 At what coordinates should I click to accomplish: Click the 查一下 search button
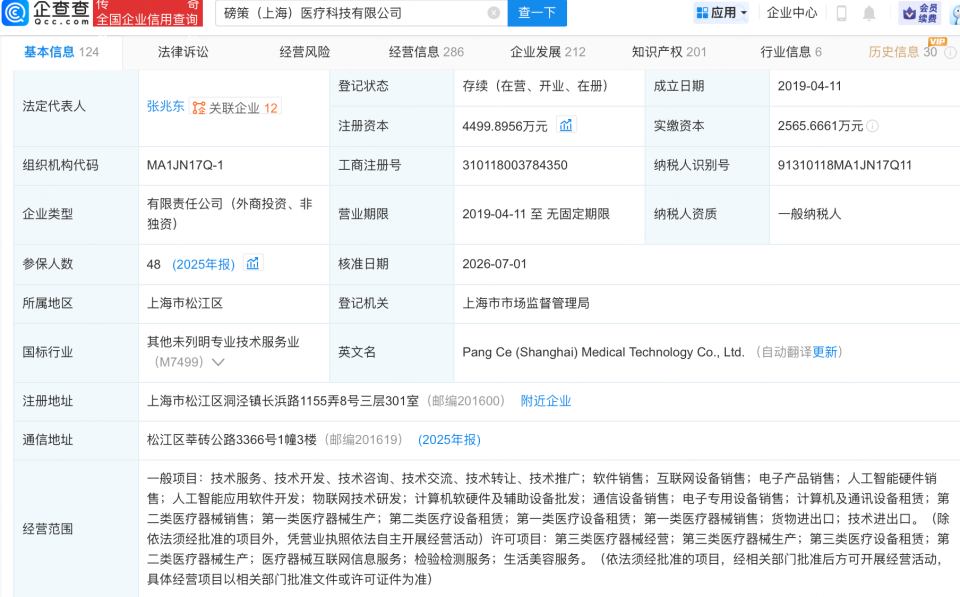click(x=537, y=13)
